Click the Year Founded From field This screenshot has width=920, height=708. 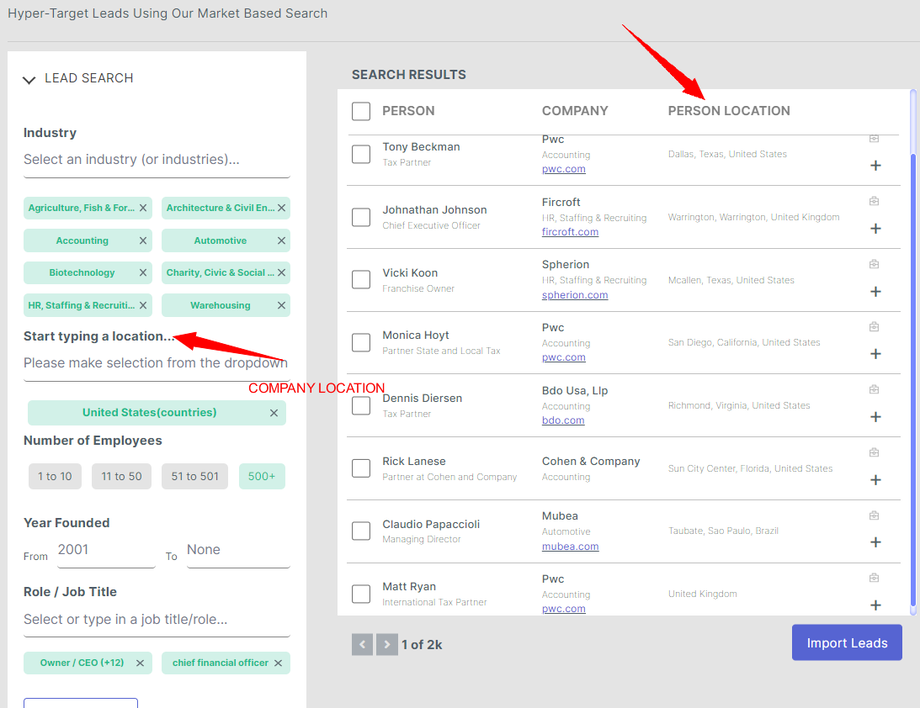105,551
